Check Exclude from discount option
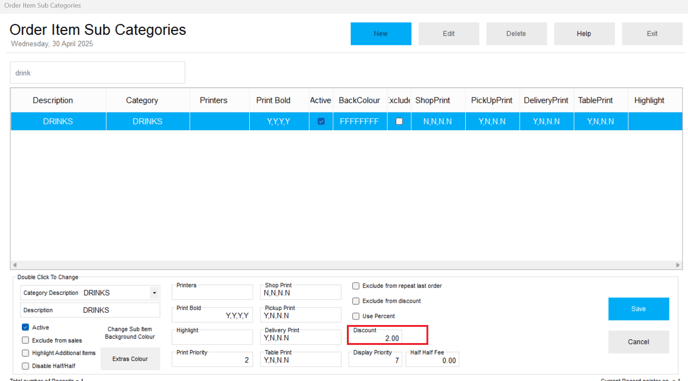 click(x=356, y=301)
